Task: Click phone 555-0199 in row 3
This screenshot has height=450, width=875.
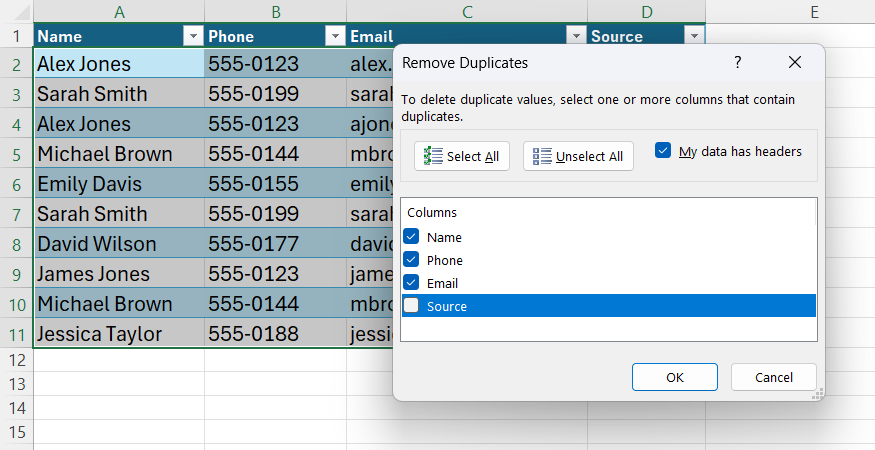Action: click(275, 94)
